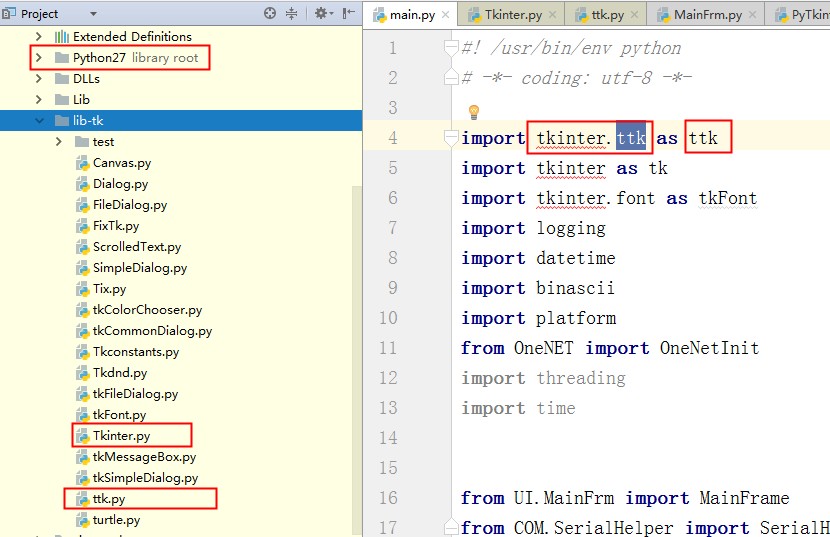Select tkSimpleDialog.py in the project tree
830x537 pixels.
[145, 478]
